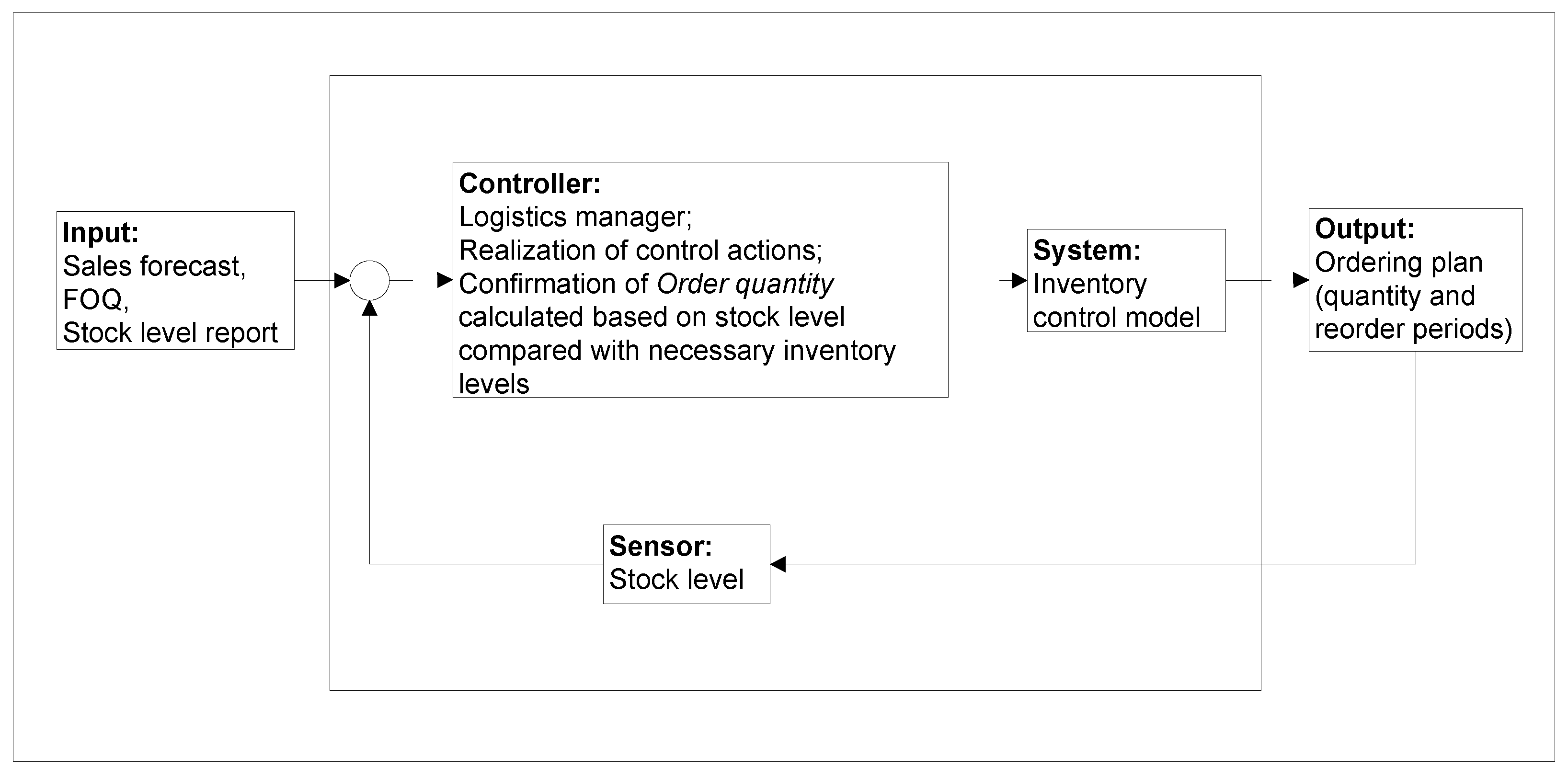Select the 'Stock level' text in the Sensor box
This screenshot has width=1568, height=777.
676,579
